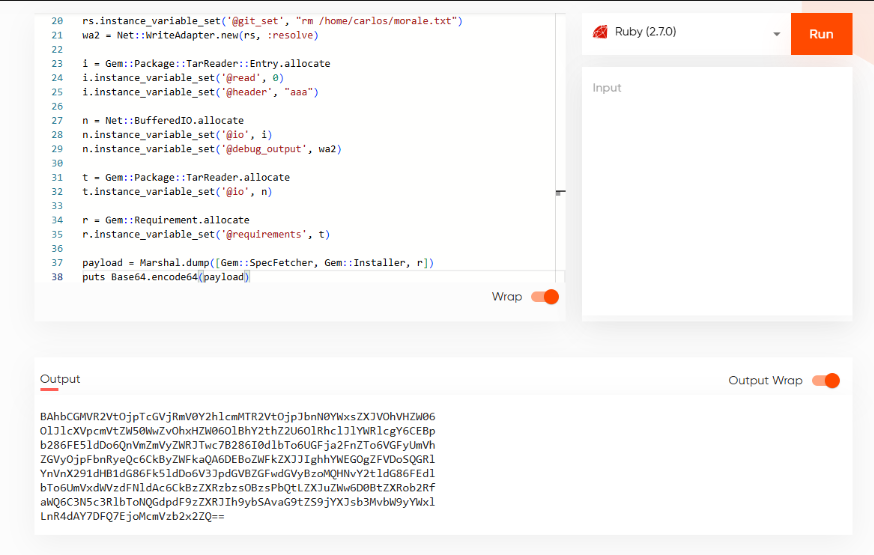Click line 20 containing "rm /home/carlos/morale.txt"
874x555 pixels.
(272, 21)
